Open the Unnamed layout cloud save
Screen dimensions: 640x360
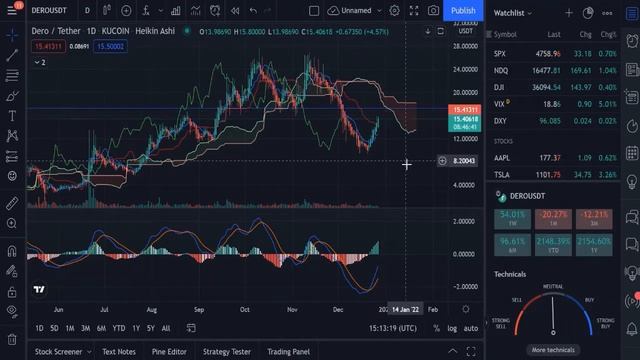click(x=350, y=11)
